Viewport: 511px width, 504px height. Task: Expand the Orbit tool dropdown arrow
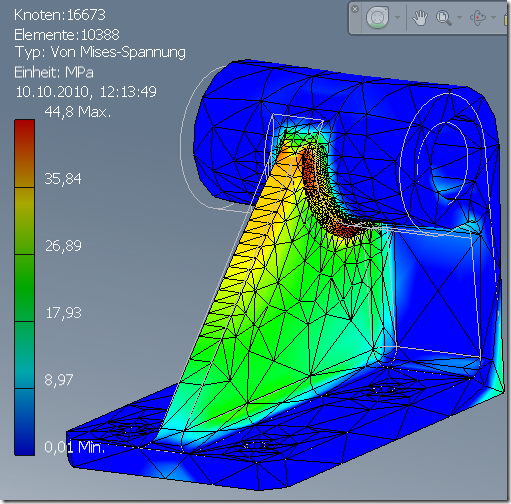(x=493, y=17)
